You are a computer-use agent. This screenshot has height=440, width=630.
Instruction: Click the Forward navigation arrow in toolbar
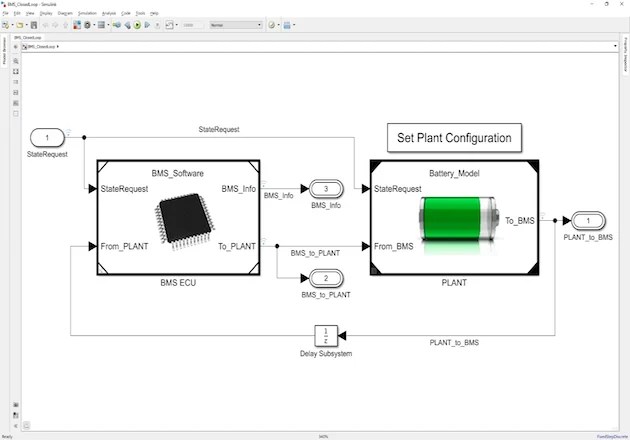tap(55, 25)
